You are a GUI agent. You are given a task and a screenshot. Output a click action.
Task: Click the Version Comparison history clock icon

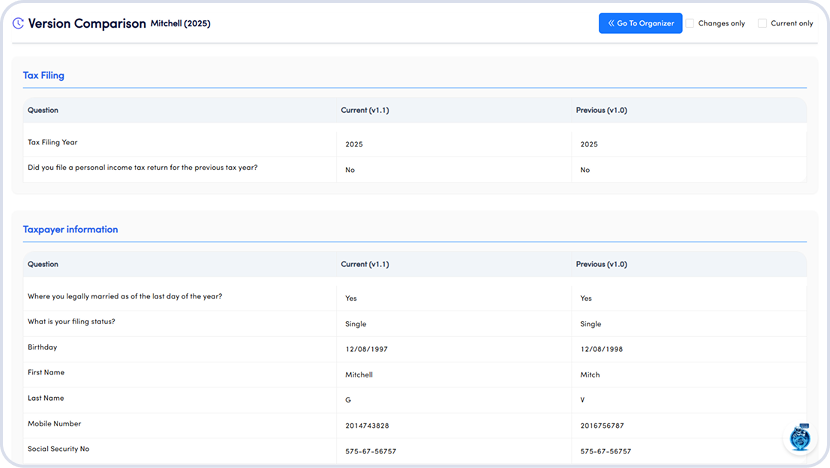click(x=18, y=23)
